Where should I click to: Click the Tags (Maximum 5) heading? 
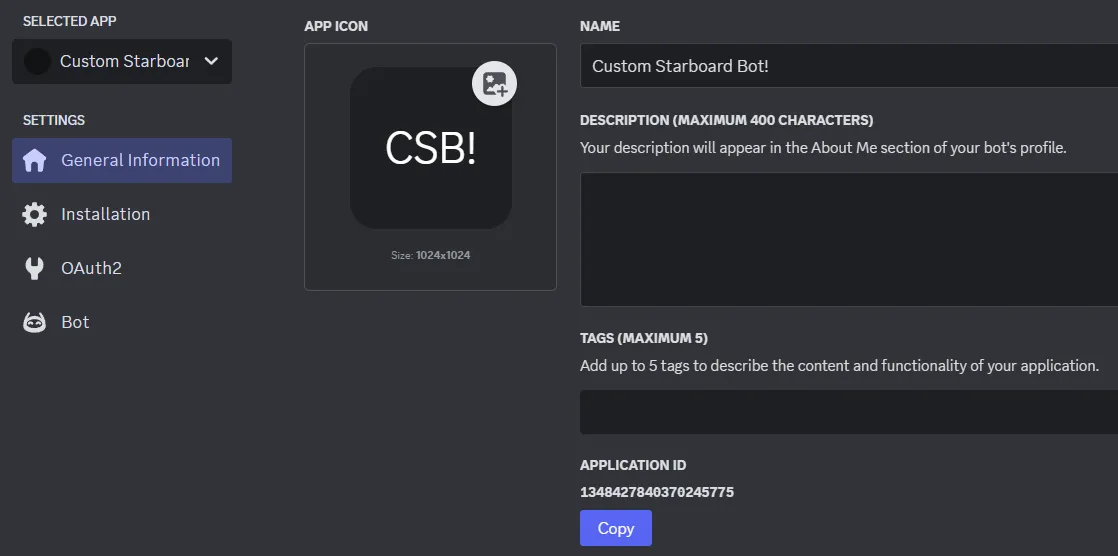click(x=644, y=338)
